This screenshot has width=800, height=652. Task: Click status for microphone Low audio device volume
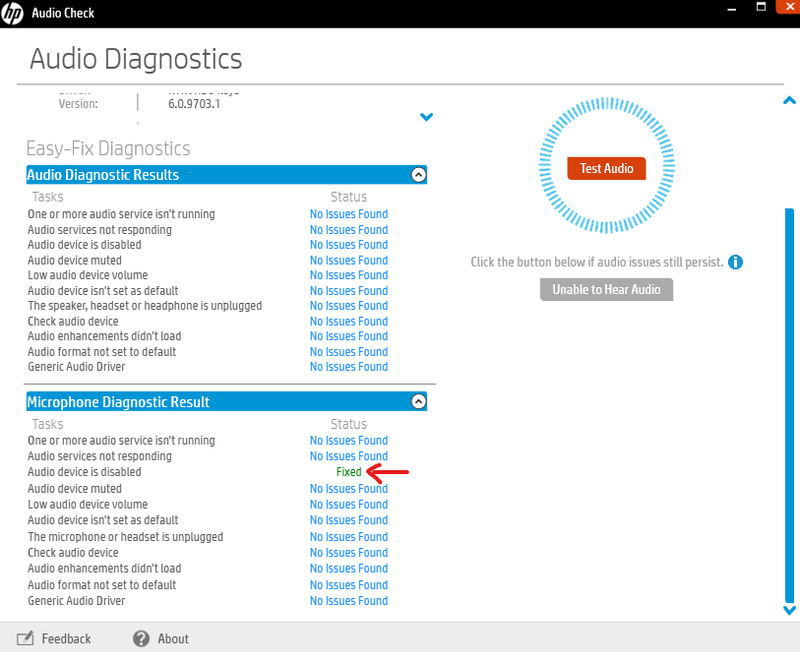pos(348,505)
